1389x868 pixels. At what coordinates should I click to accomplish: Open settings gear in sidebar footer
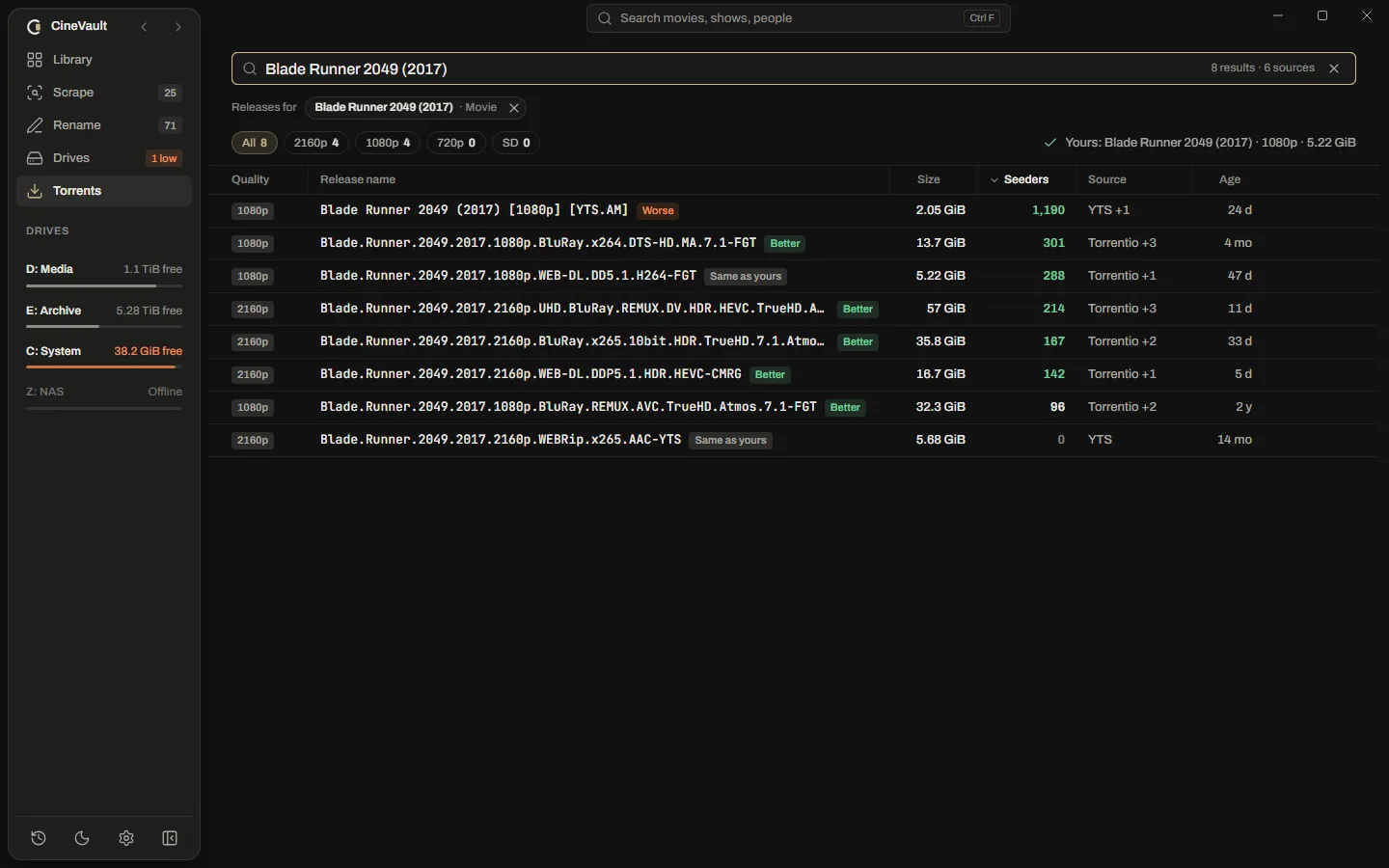coord(126,838)
